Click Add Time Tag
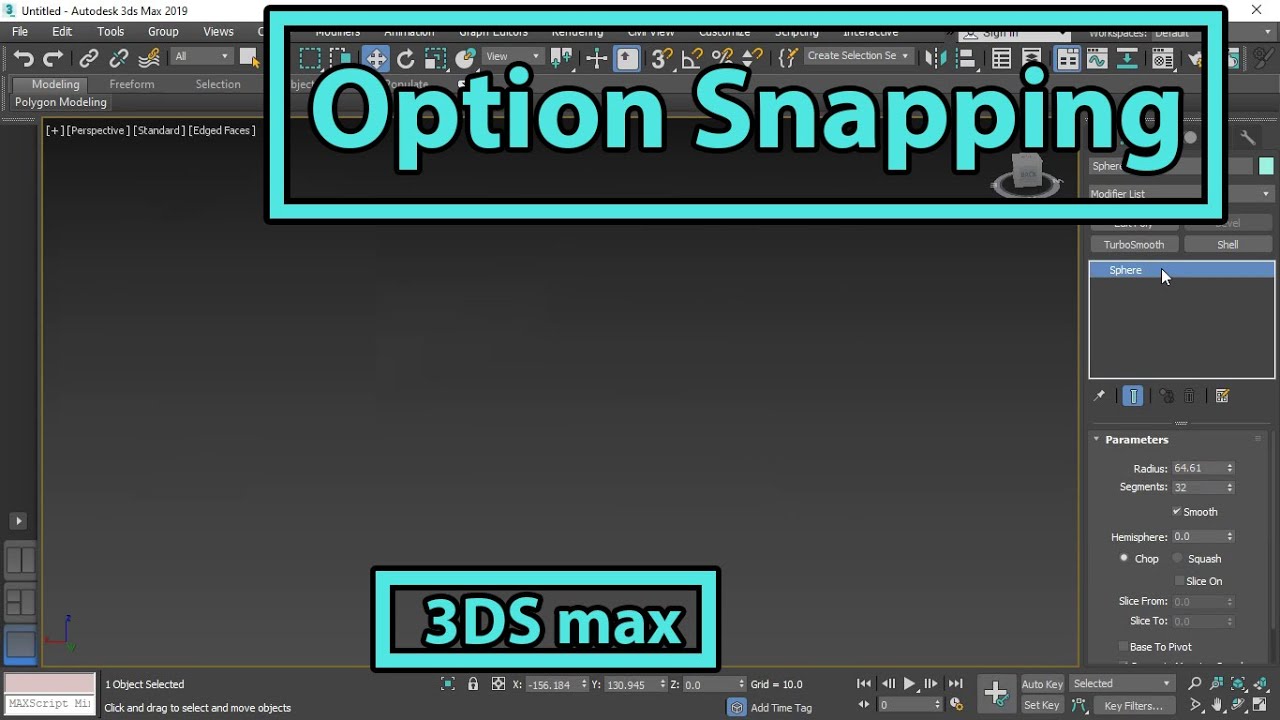The image size is (1280, 720). click(781, 707)
